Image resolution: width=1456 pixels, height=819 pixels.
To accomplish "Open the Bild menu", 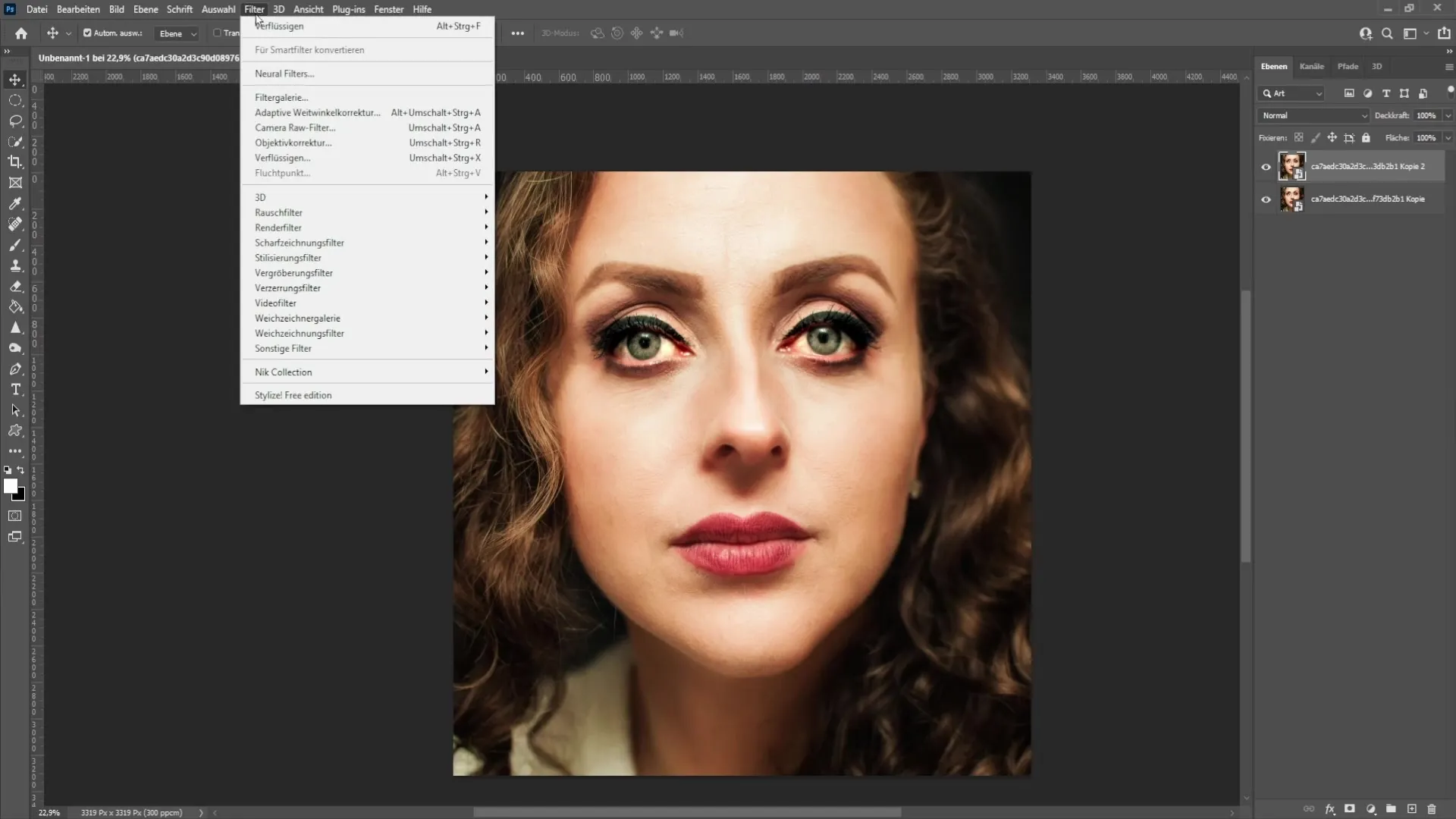I will (x=116, y=9).
